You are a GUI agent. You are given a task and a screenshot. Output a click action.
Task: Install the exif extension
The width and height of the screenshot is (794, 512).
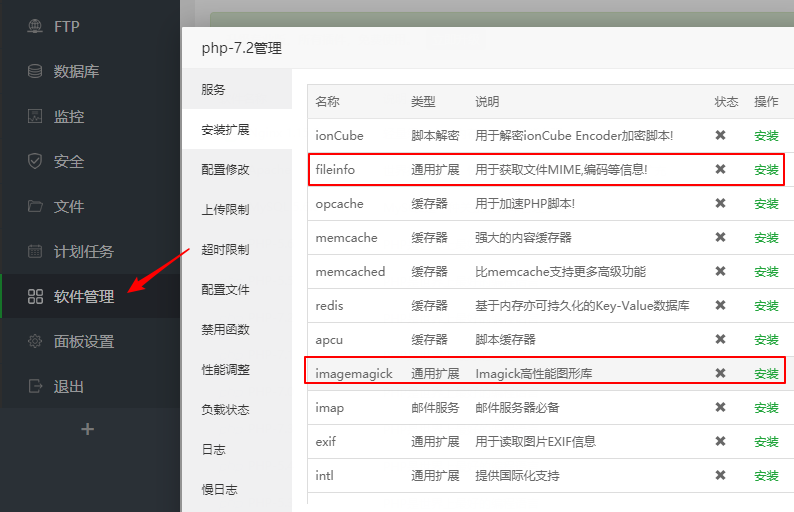click(766, 442)
